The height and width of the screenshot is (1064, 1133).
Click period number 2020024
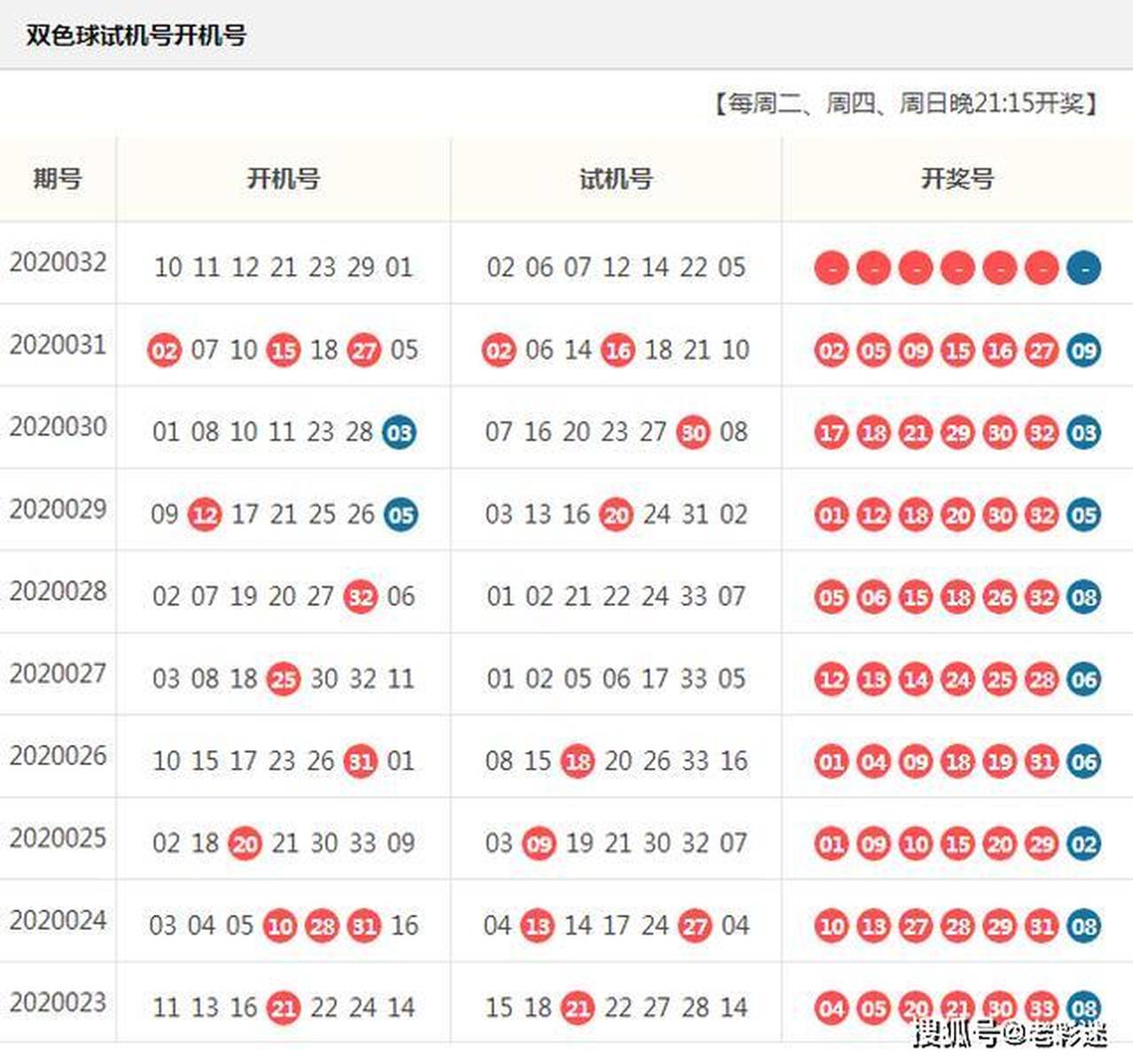(58, 921)
